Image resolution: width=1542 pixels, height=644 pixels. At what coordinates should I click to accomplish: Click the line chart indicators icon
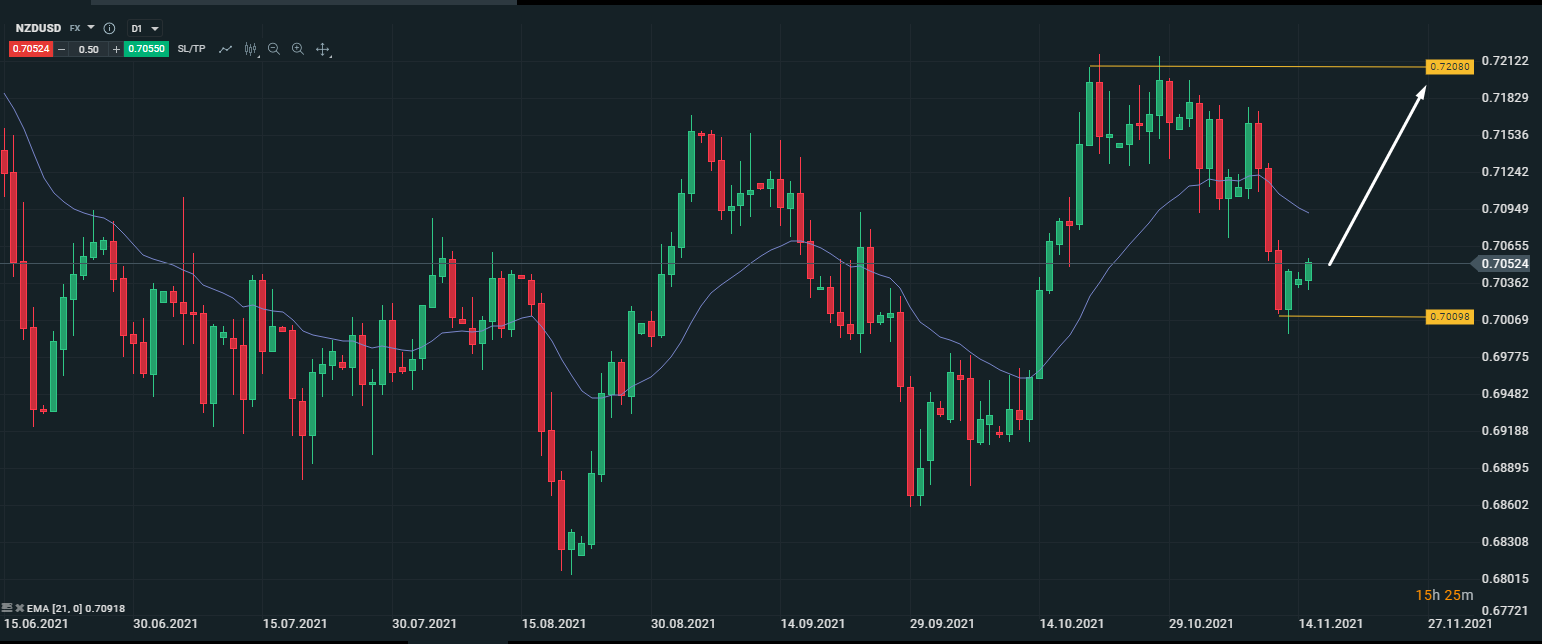tap(226, 49)
